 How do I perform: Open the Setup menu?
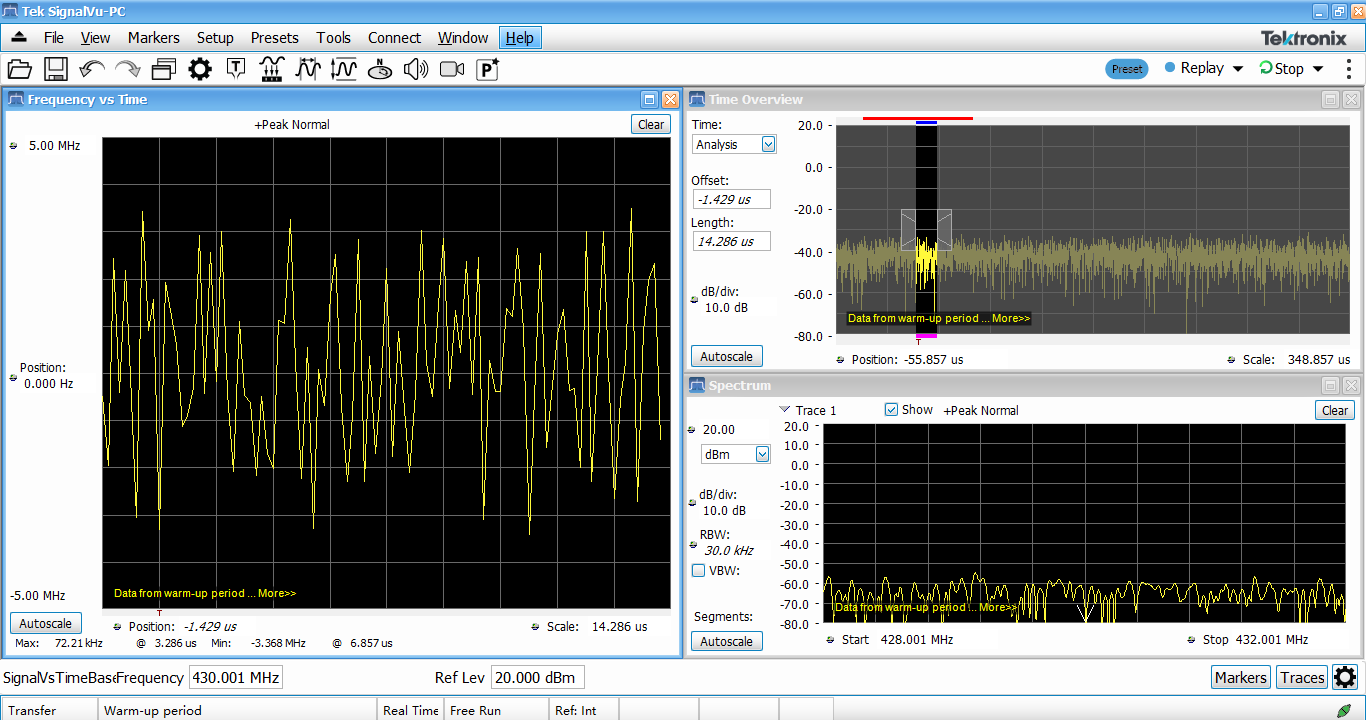pyautogui.click(x=215, y=38)
